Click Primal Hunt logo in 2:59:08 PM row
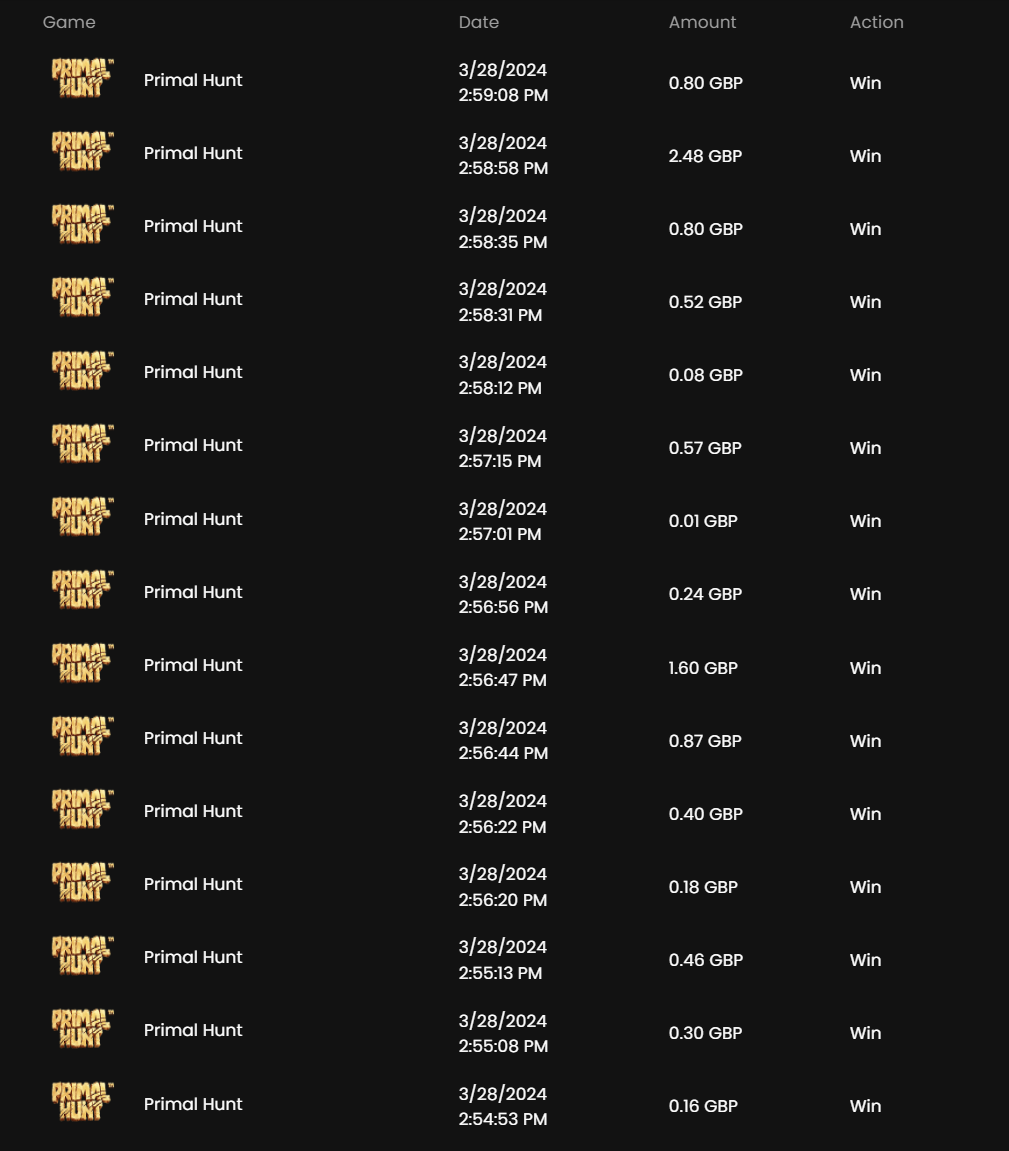 pos(82,81)
